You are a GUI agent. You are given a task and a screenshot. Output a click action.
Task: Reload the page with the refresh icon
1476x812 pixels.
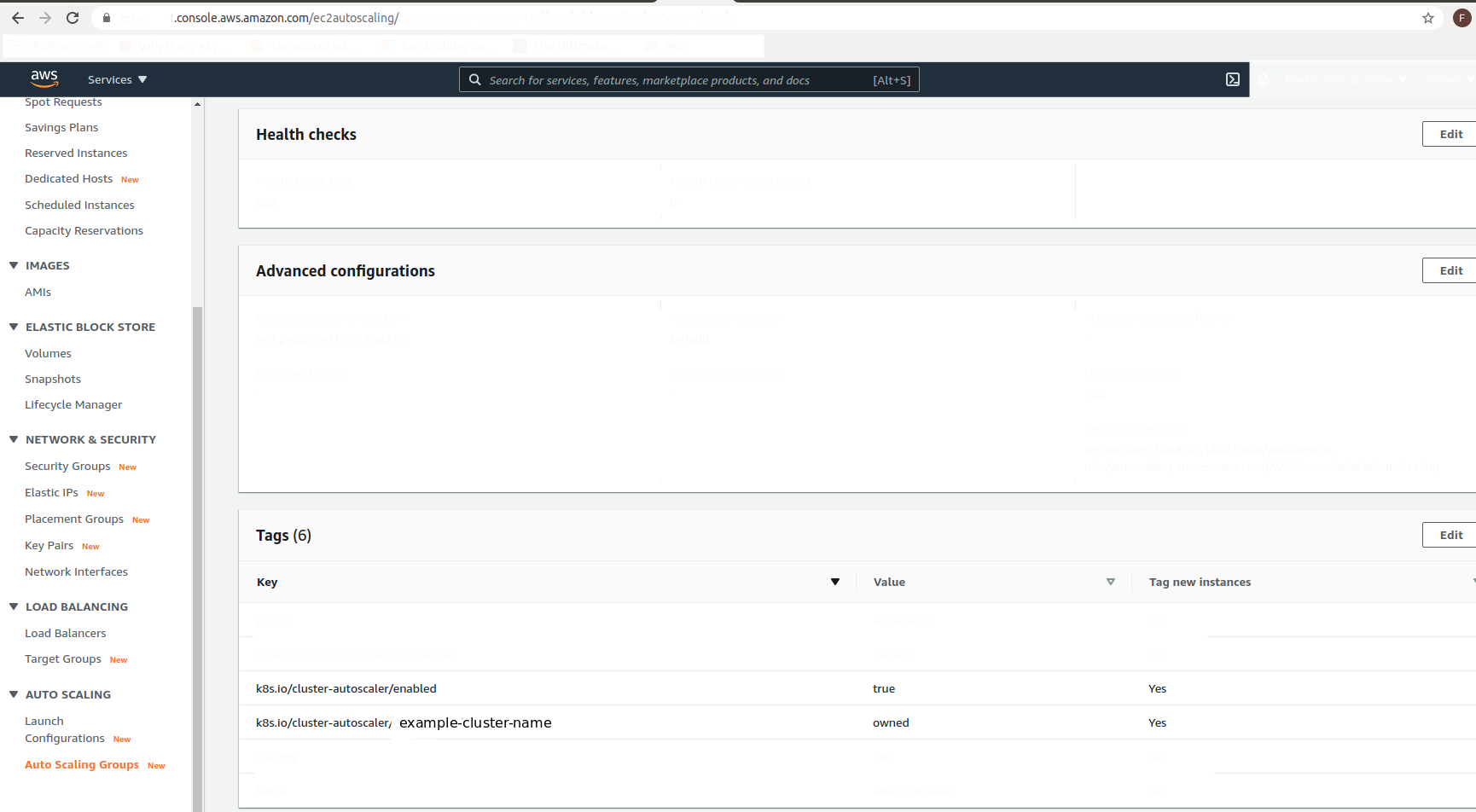pyautogui.click(x=73, y=18)
